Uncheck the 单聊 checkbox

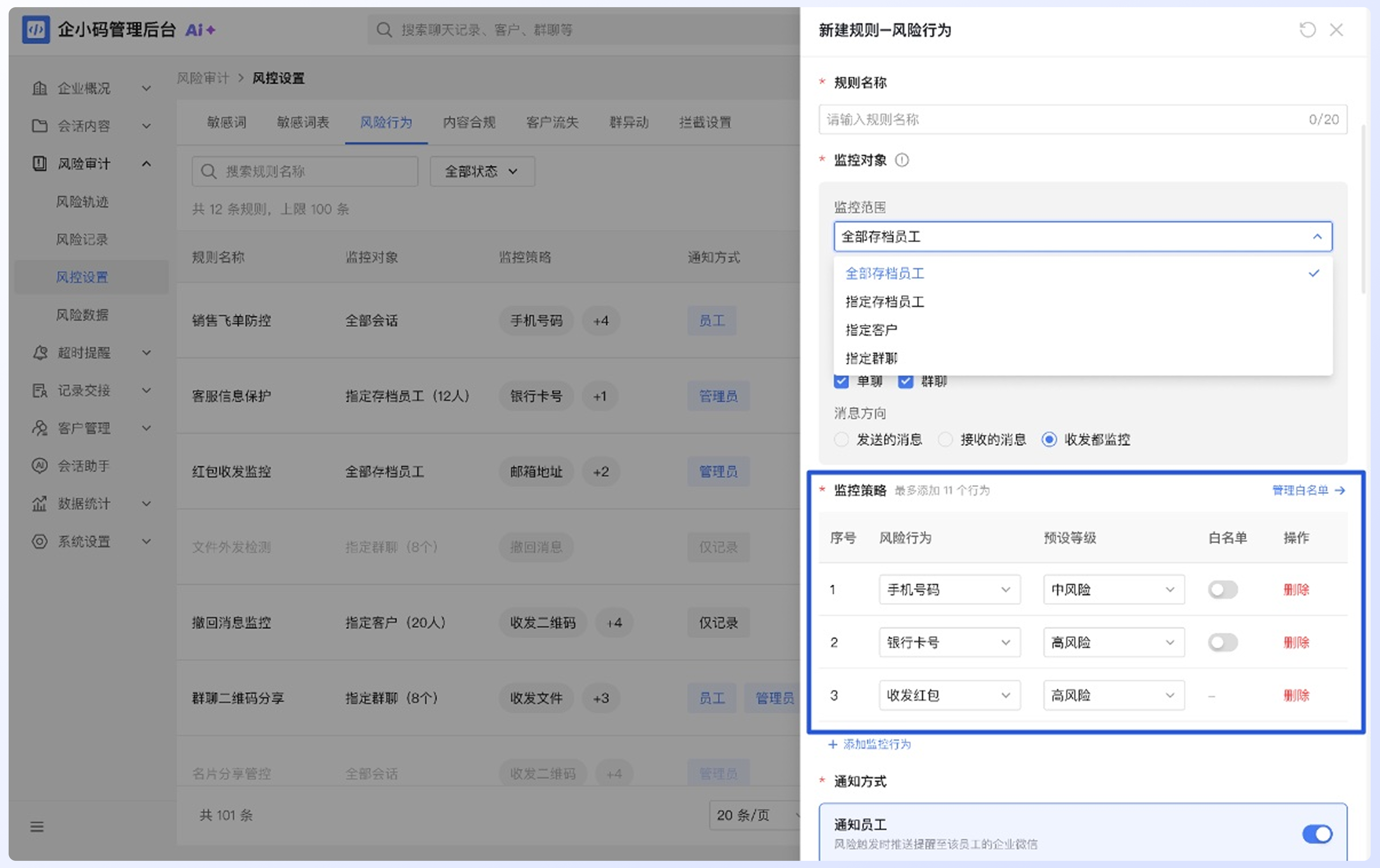click(x=841, y=381)
